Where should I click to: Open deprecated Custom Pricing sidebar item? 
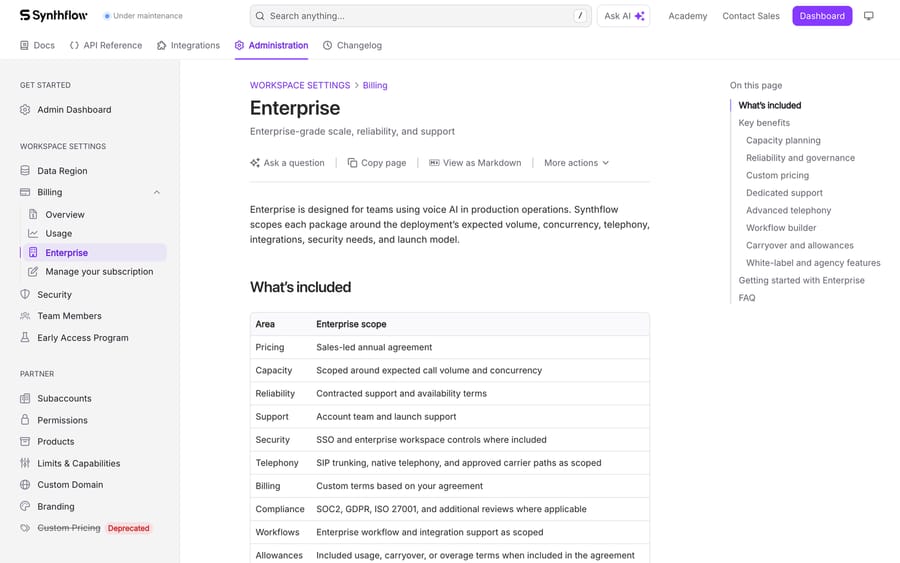click(86, 528)
